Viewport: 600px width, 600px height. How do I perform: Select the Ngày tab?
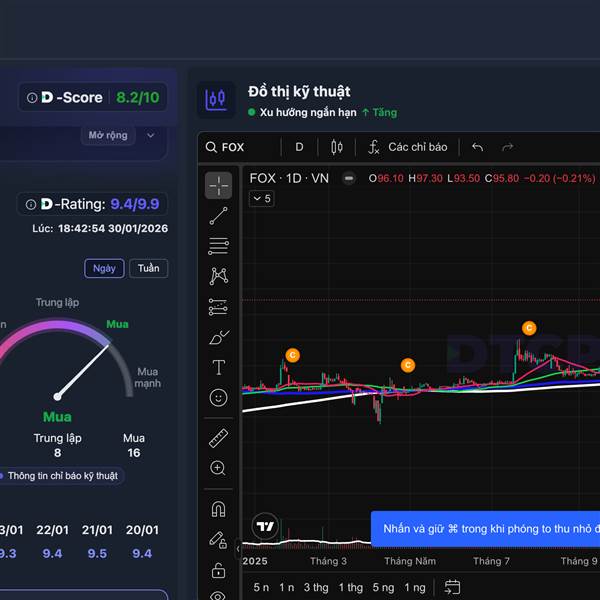click(104, 268)
